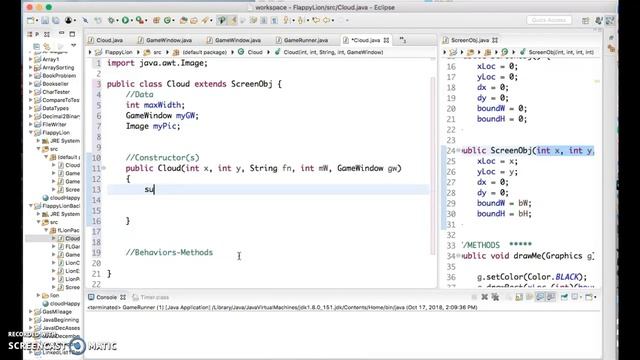This screenshot has width=640, height=360.
Task: Click the Search flashlight toolbar icon
Action: [x=204, y=20]
